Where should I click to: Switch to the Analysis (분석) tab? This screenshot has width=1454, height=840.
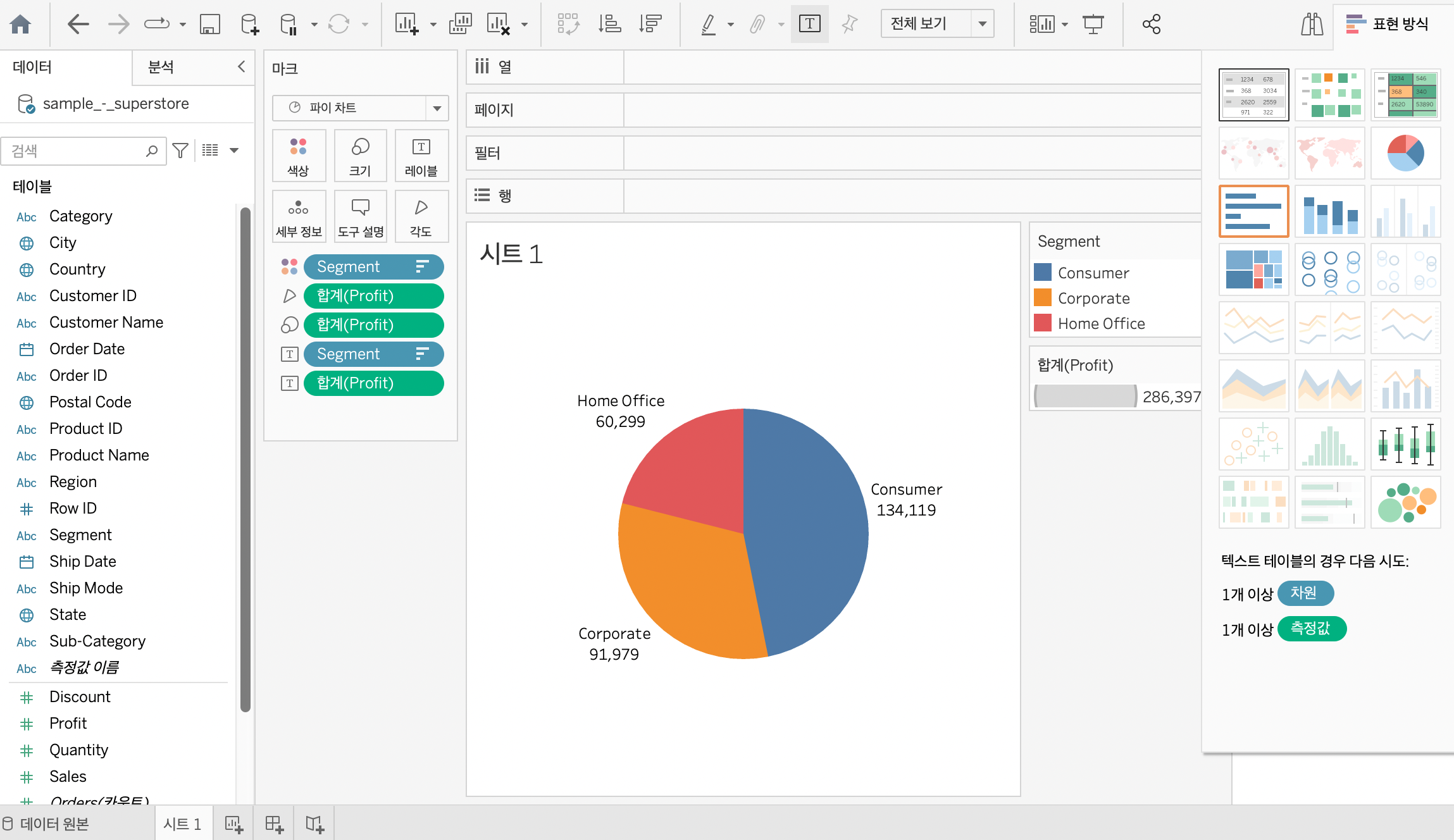point(161,66)
